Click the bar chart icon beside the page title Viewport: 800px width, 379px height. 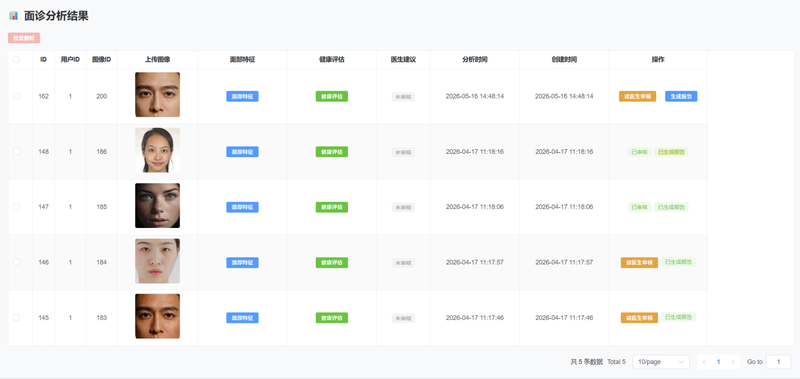pyautogui.click(x=13, y=16)
